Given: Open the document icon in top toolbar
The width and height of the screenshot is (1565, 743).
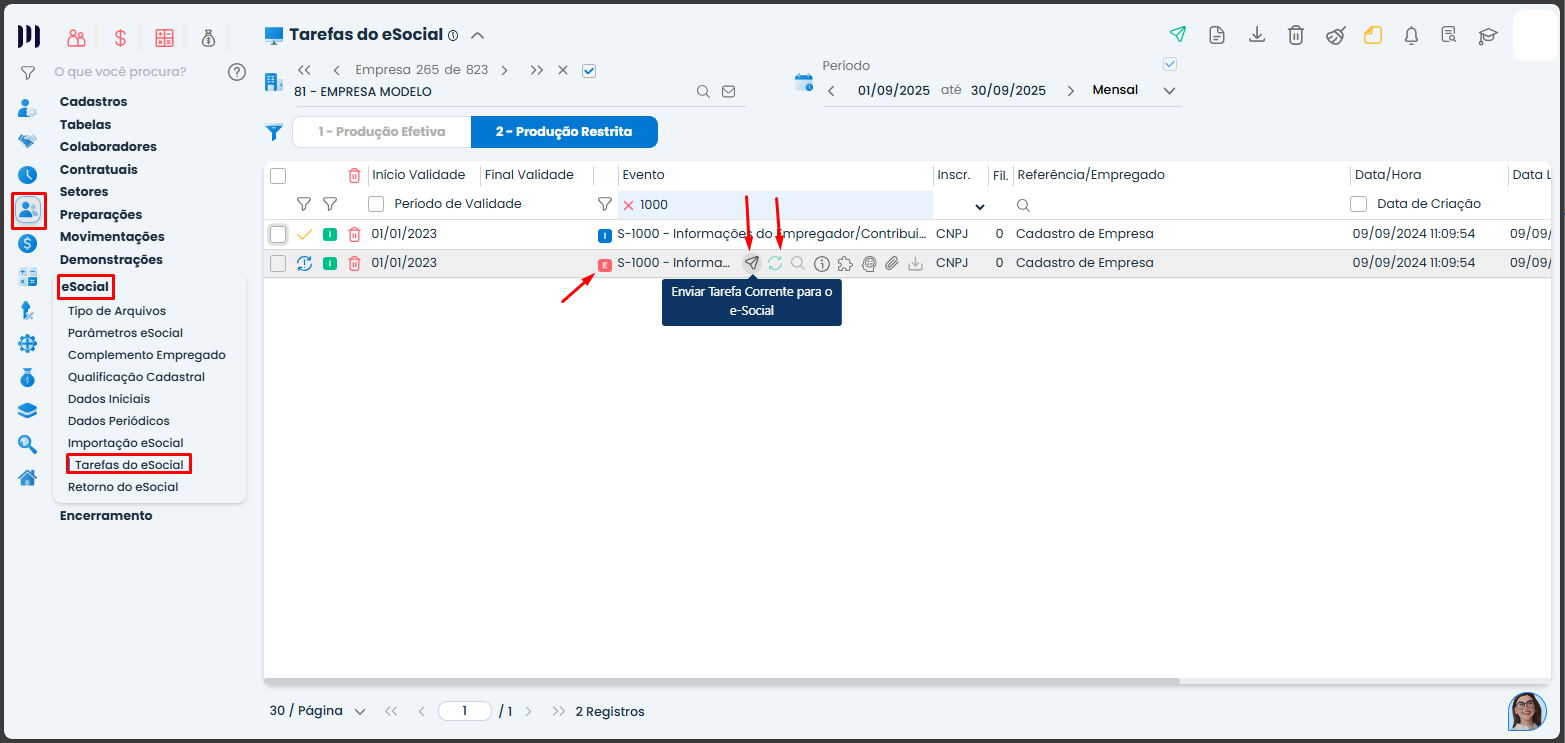Looking at the screenshot, I should 1217,35.
